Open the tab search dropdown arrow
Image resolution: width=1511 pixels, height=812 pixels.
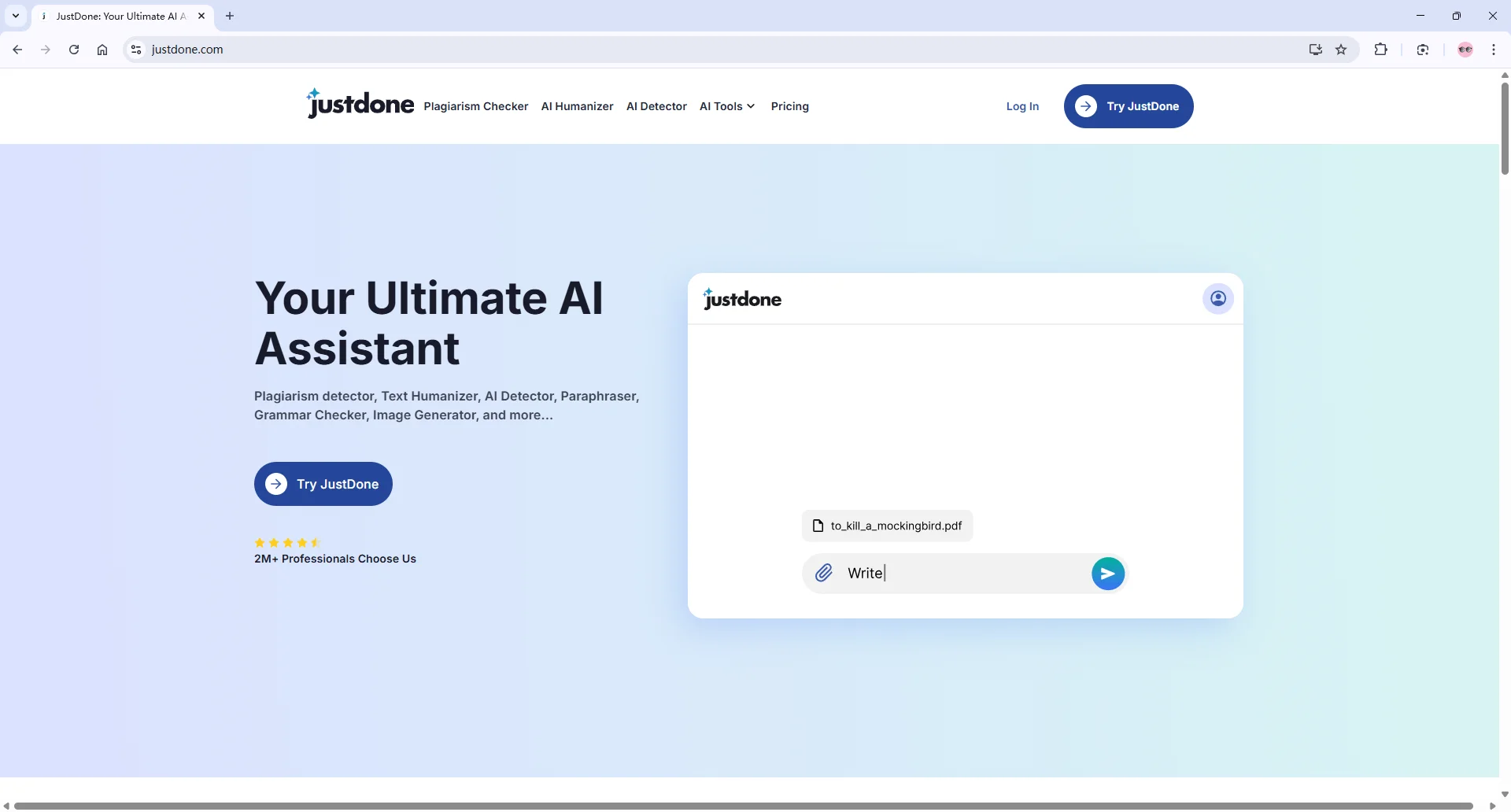[x=16, y=16]
